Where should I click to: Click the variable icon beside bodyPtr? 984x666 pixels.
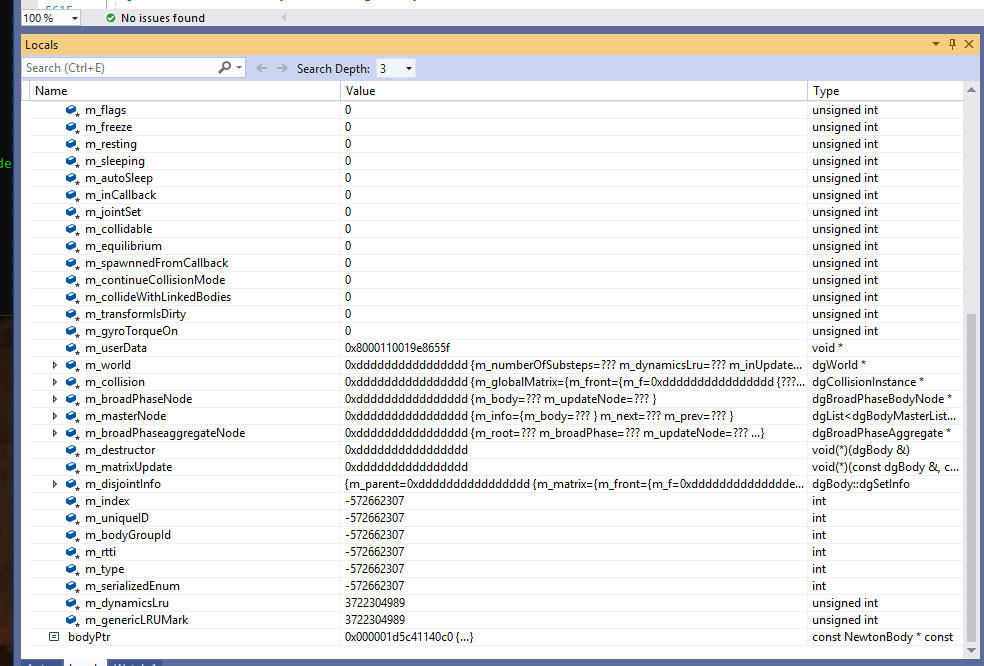point(54,637)
